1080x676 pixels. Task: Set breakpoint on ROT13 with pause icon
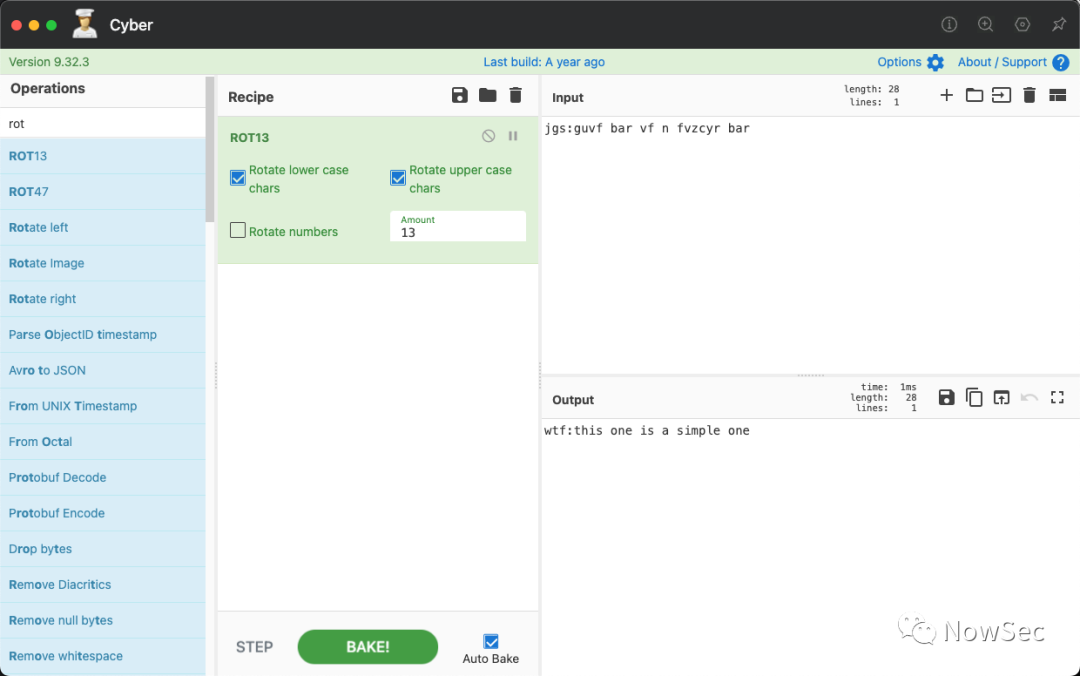tap(513, 136)
